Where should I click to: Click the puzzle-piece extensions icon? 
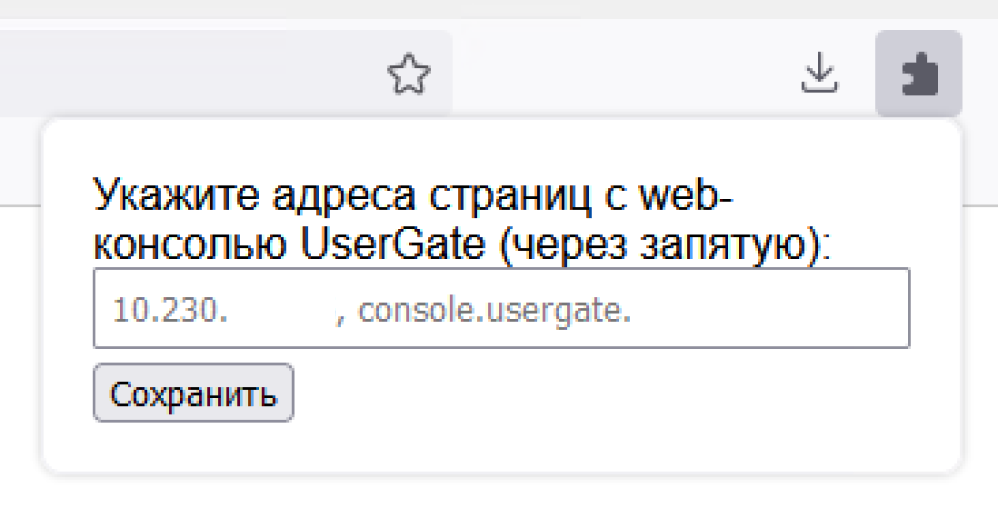918,74
